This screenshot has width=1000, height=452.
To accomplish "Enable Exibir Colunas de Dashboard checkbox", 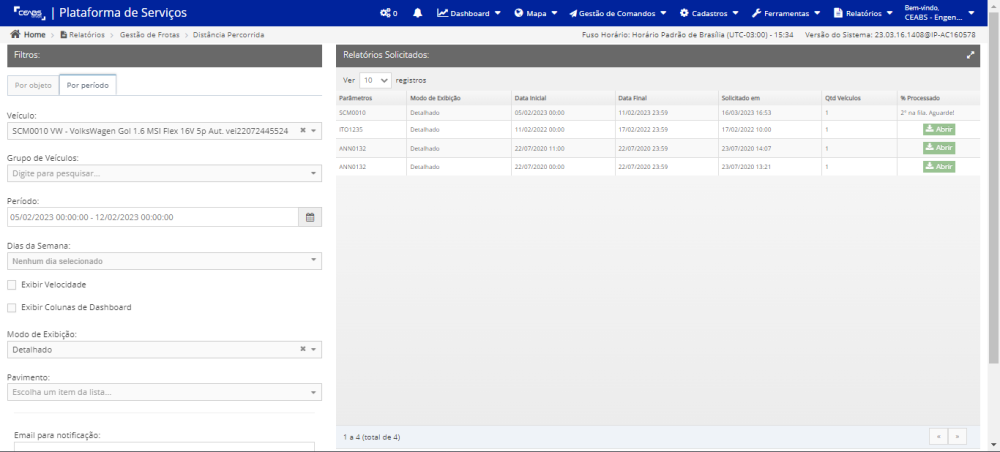I will tap(11, 307).
